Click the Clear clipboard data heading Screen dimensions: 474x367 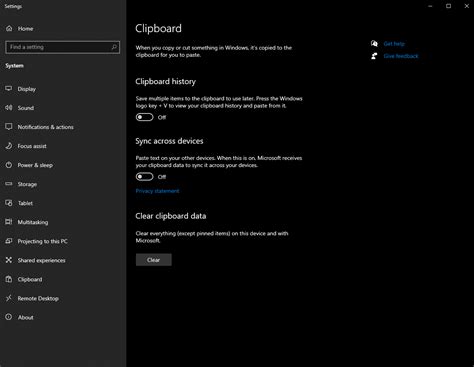[x=171, y=216]
